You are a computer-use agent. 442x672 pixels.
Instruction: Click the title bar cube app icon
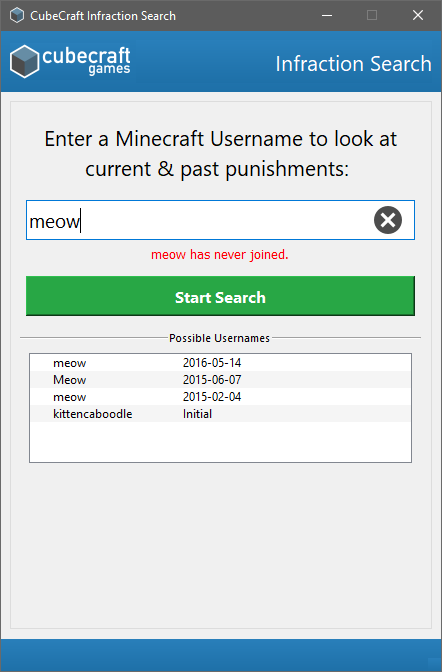17,15
